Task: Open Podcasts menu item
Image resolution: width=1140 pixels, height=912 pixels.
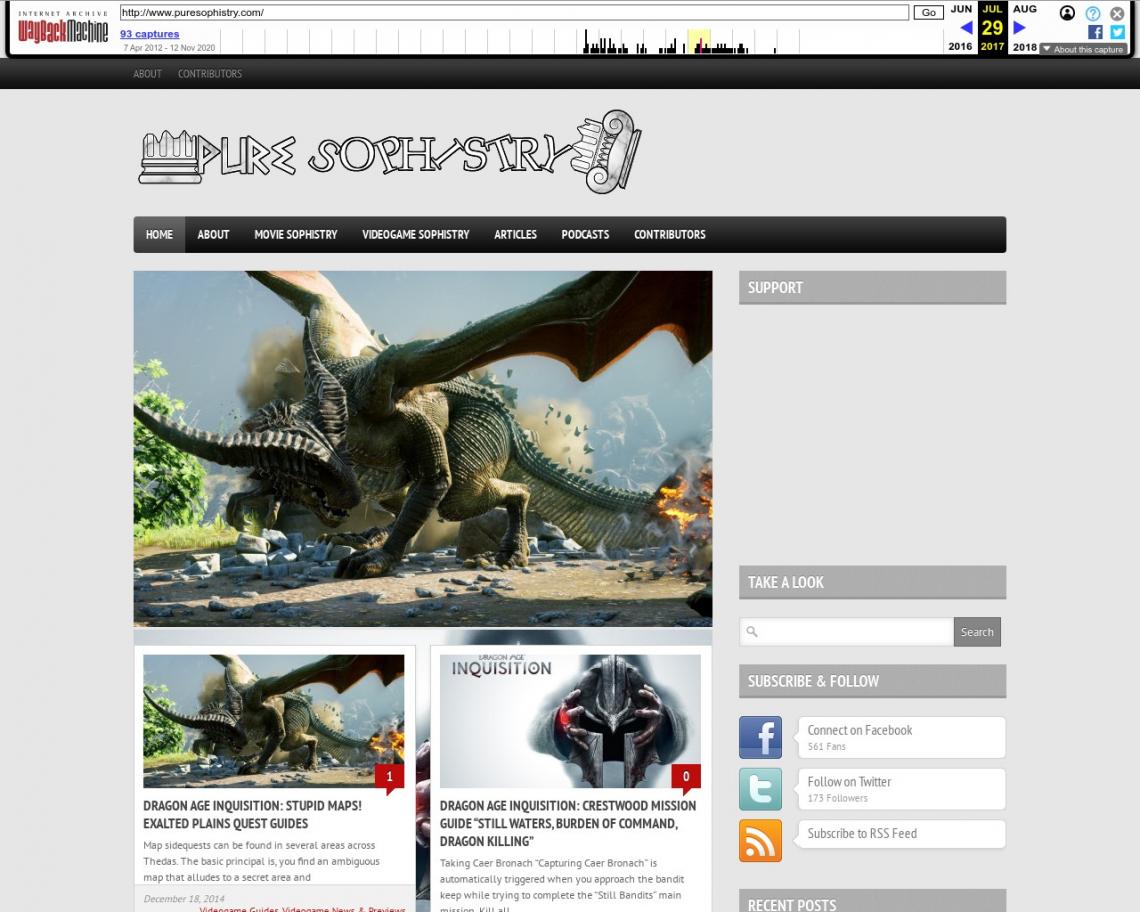Action: [585, 234]
